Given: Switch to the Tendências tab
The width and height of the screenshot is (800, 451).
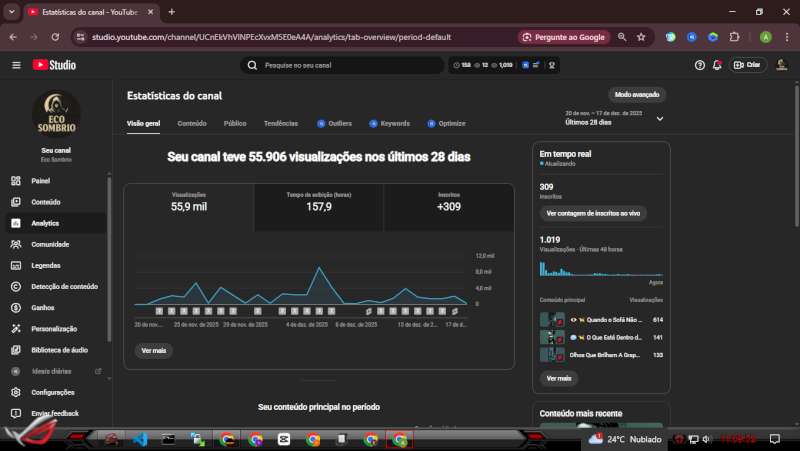Looking at the screenshot, I should (x=280, y=124).
